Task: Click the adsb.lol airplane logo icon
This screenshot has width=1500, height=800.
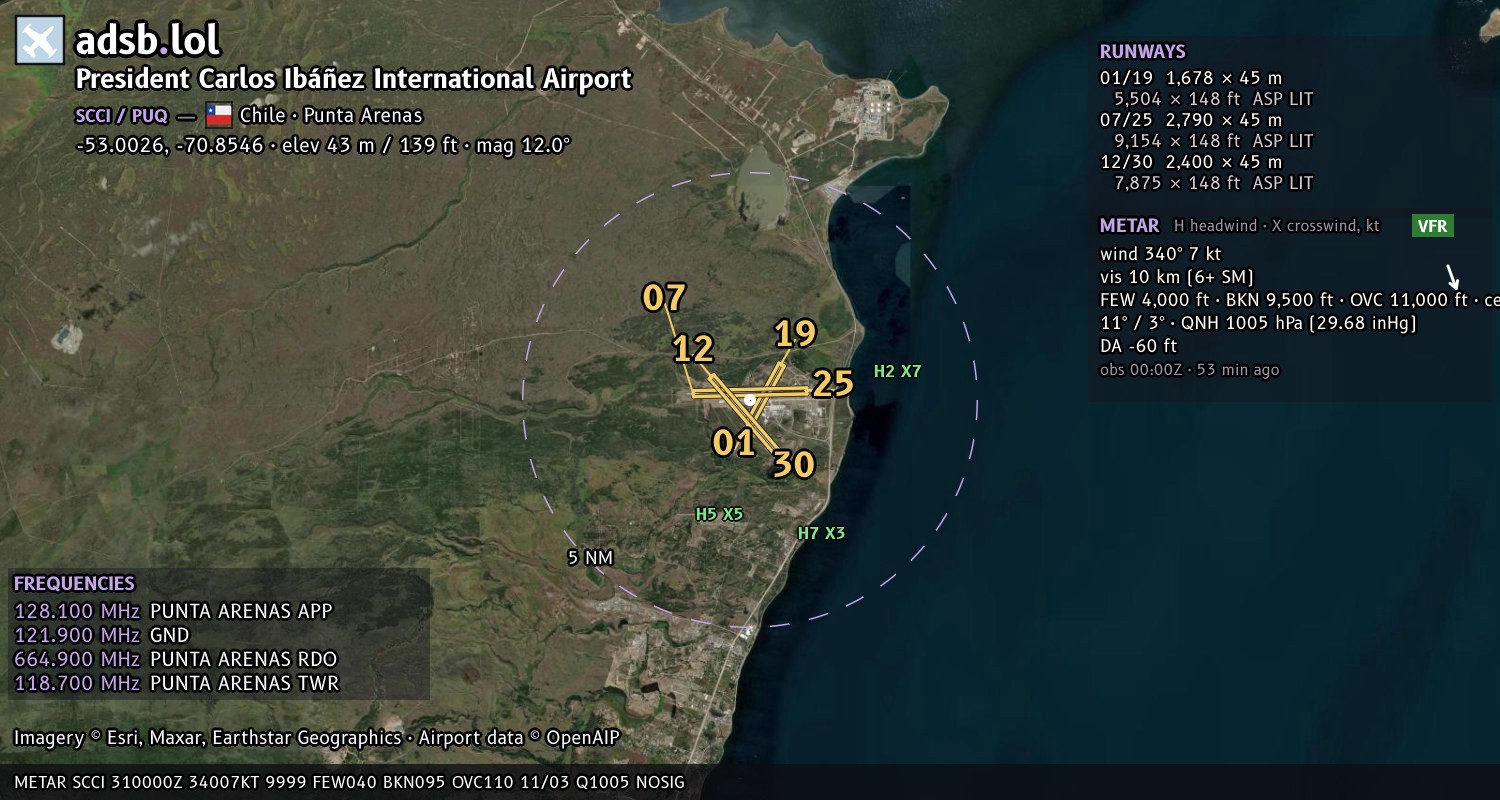Action: coord(40,41)
